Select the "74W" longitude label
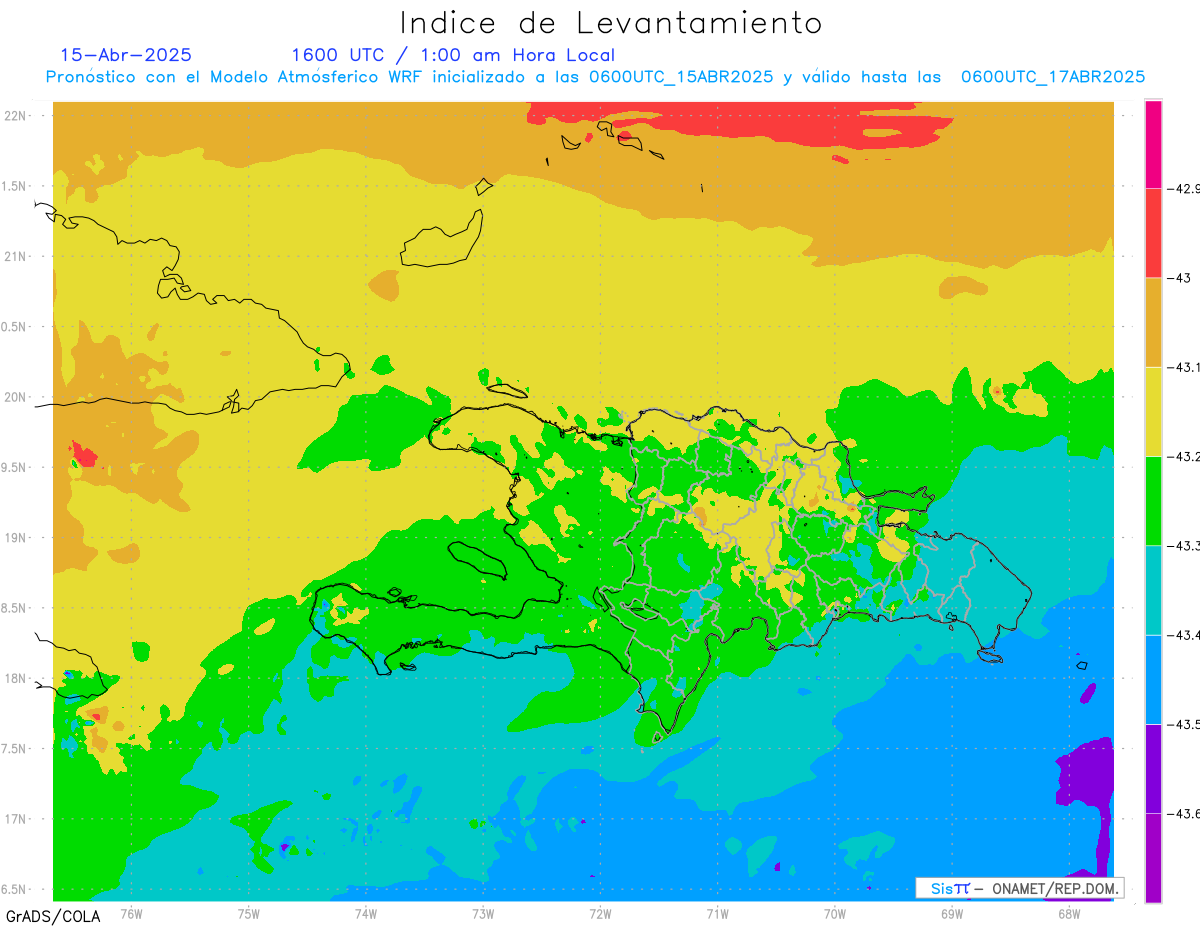This screenshot has width=1200, height=927. [365, 914]
